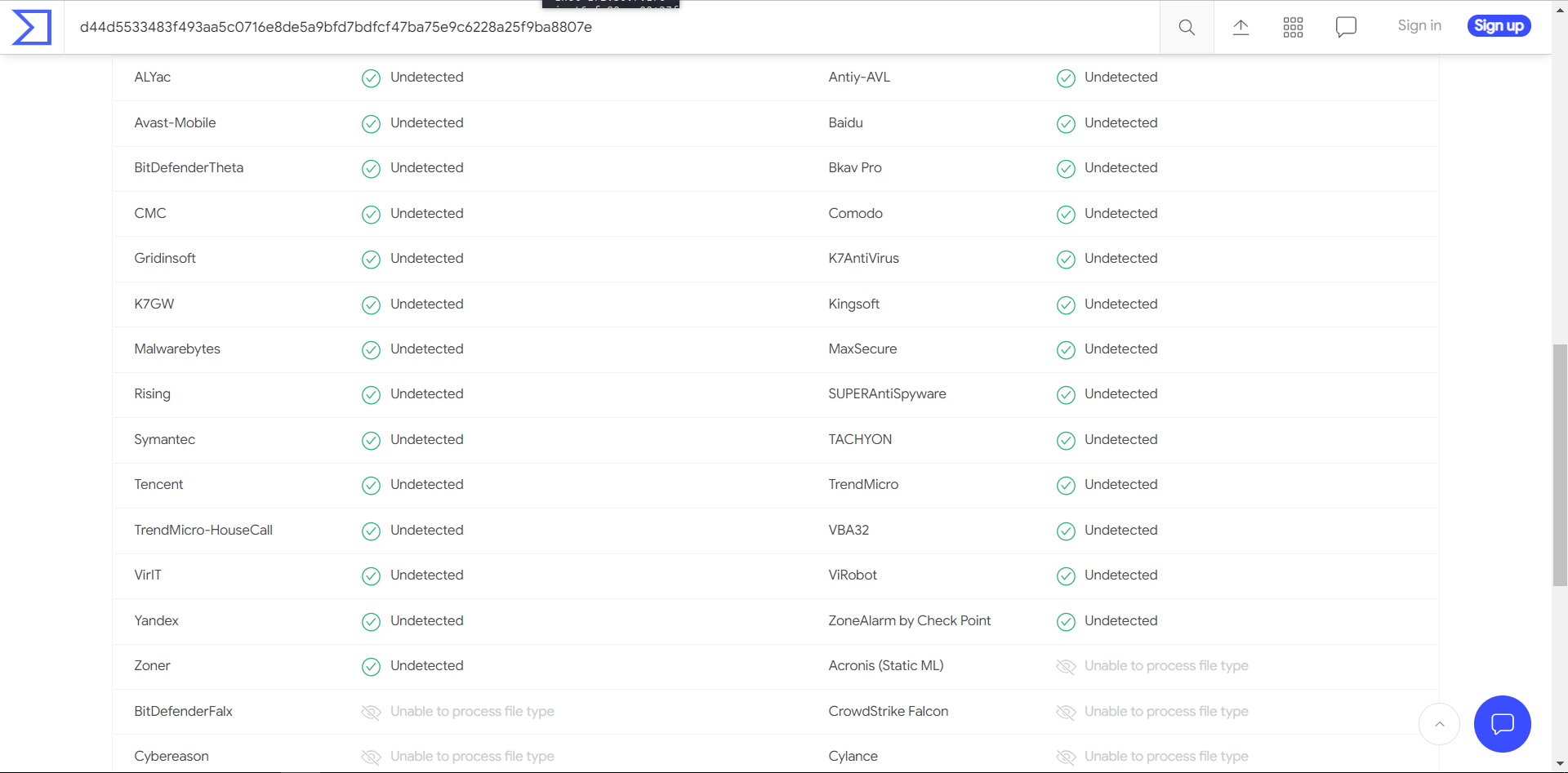
Task: Click the Undetected result for ZoneAlarm
Action: tap(1121, 620)
